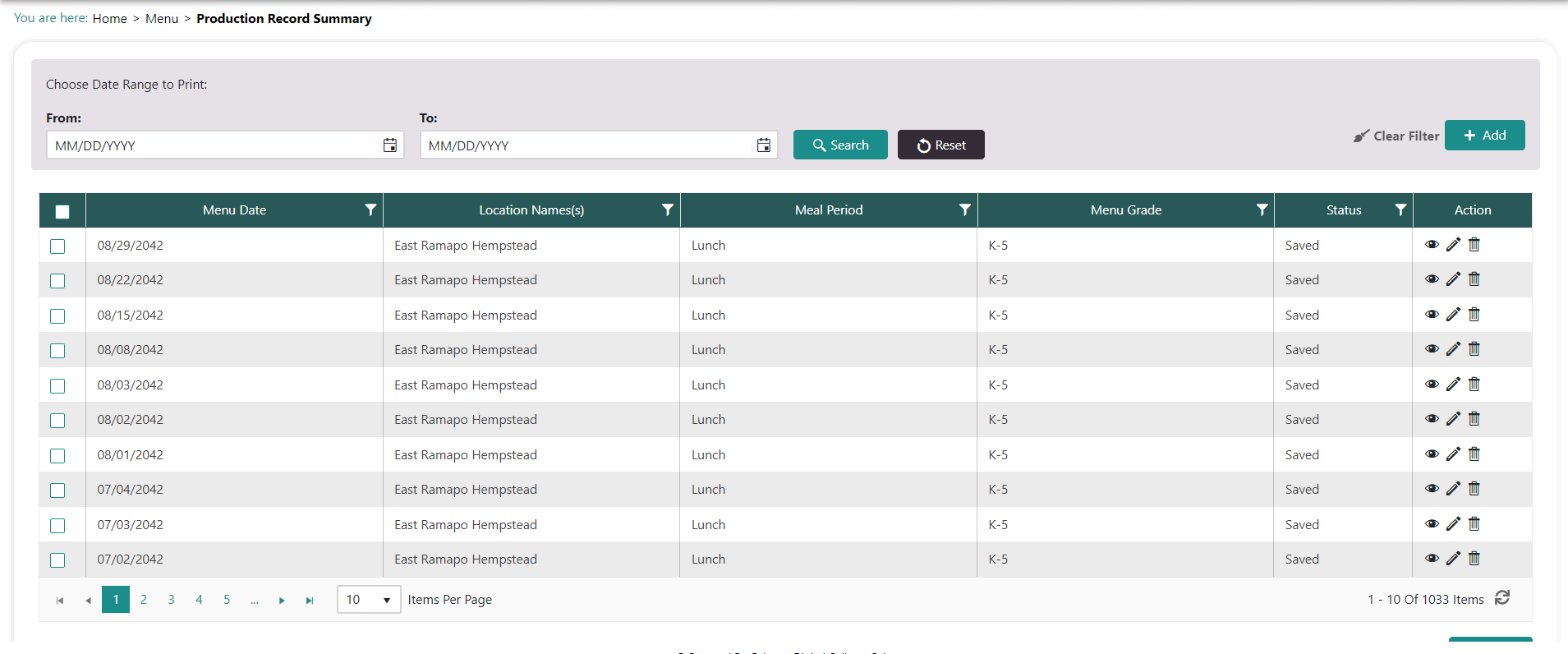Open the Menu Grade column filter

(1262, 210)
